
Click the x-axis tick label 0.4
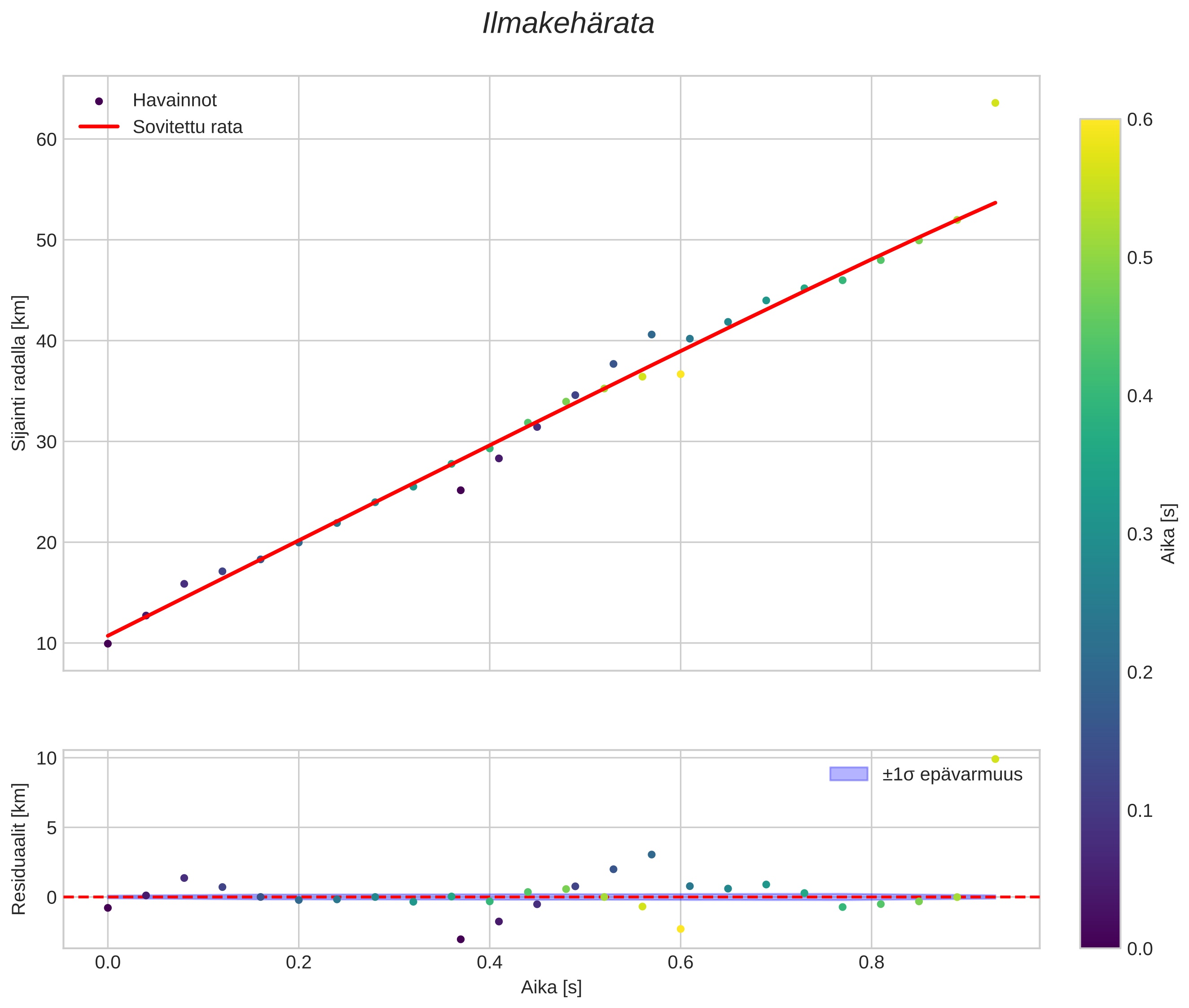[489, 963]
